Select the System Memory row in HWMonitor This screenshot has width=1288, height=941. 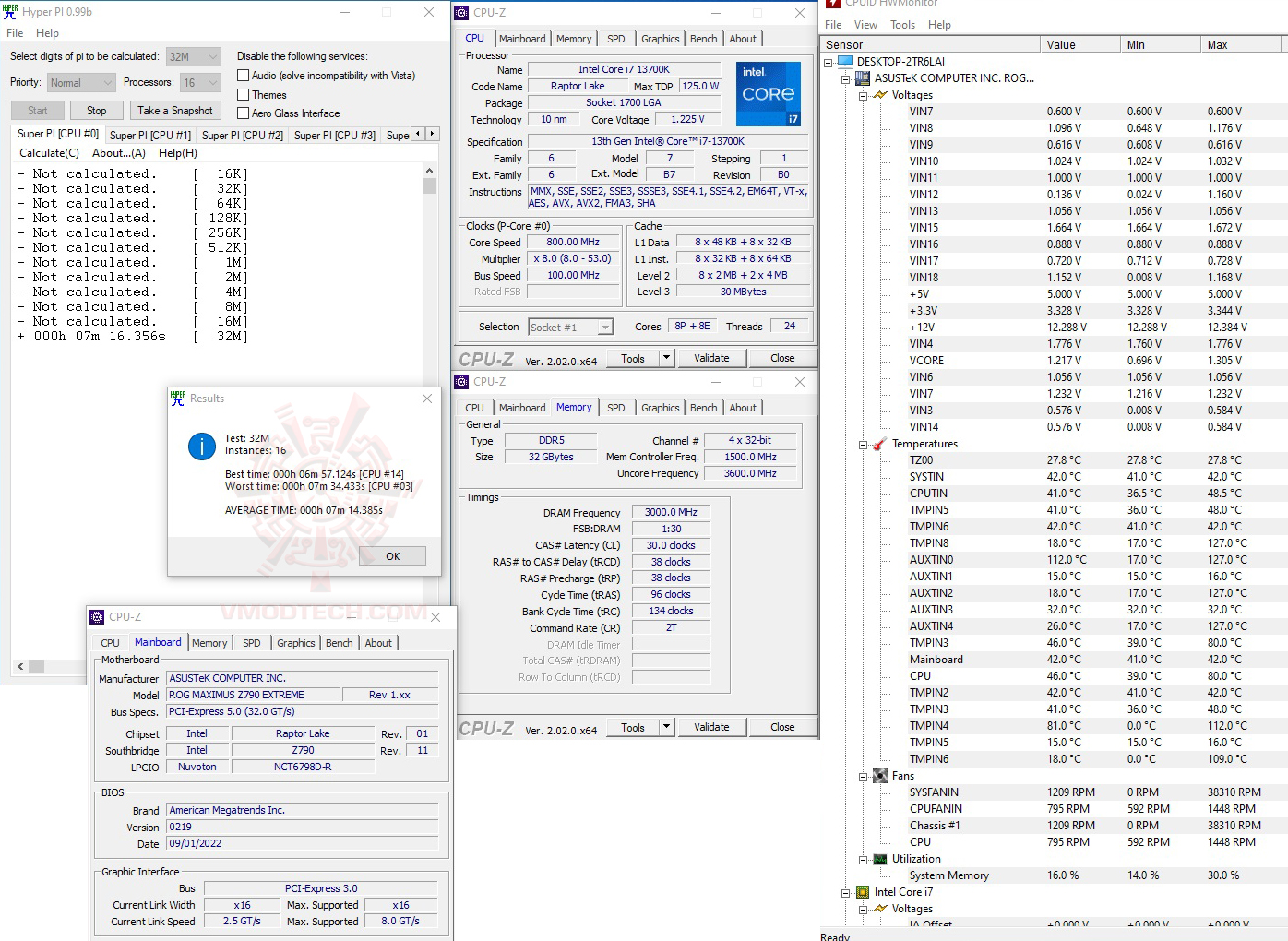point(1096,875)
